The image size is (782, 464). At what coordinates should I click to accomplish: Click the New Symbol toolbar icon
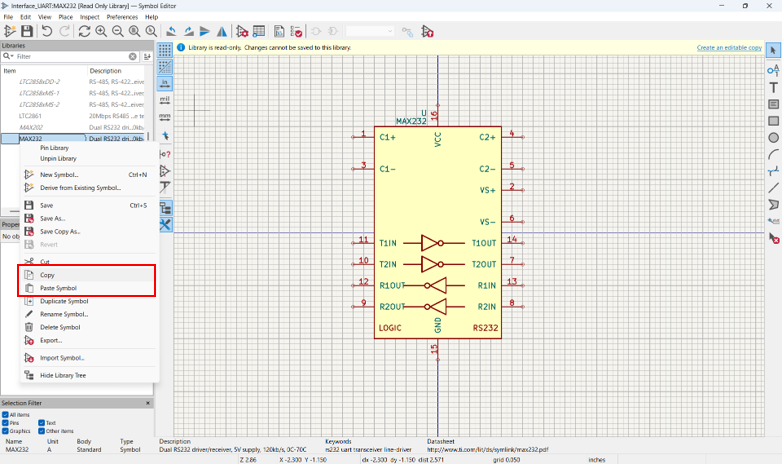(x=9, y=31)
